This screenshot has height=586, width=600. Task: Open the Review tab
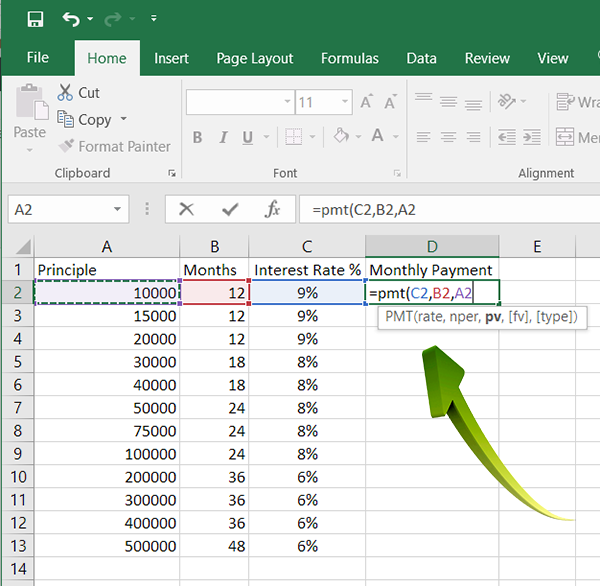pyautogui.click(x=487, y=58)
